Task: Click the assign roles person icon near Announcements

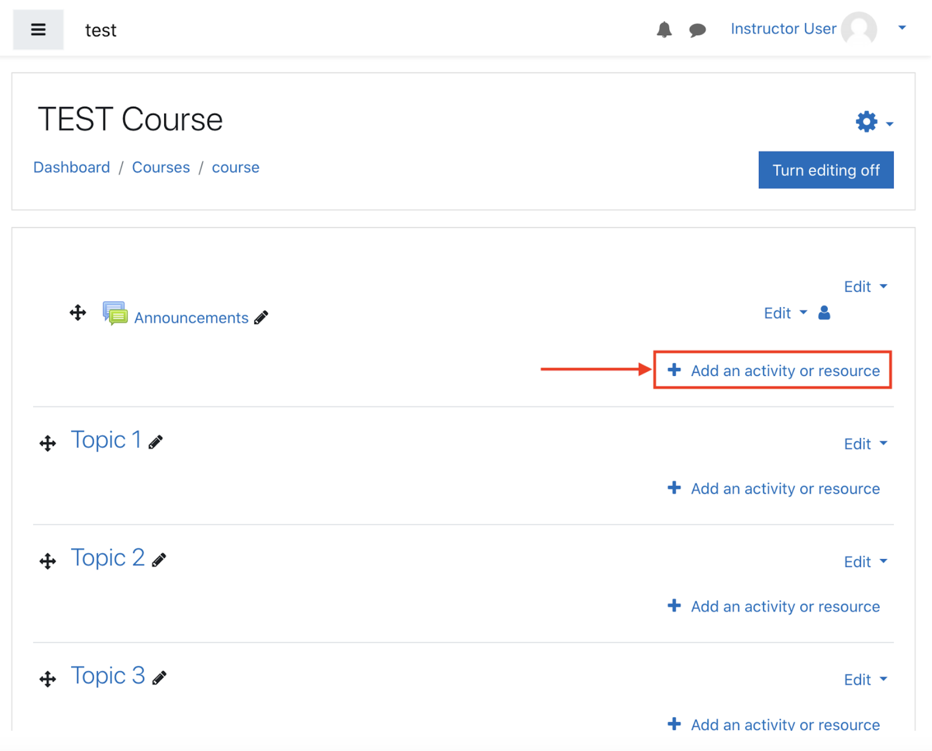Action: pos(823,312)
